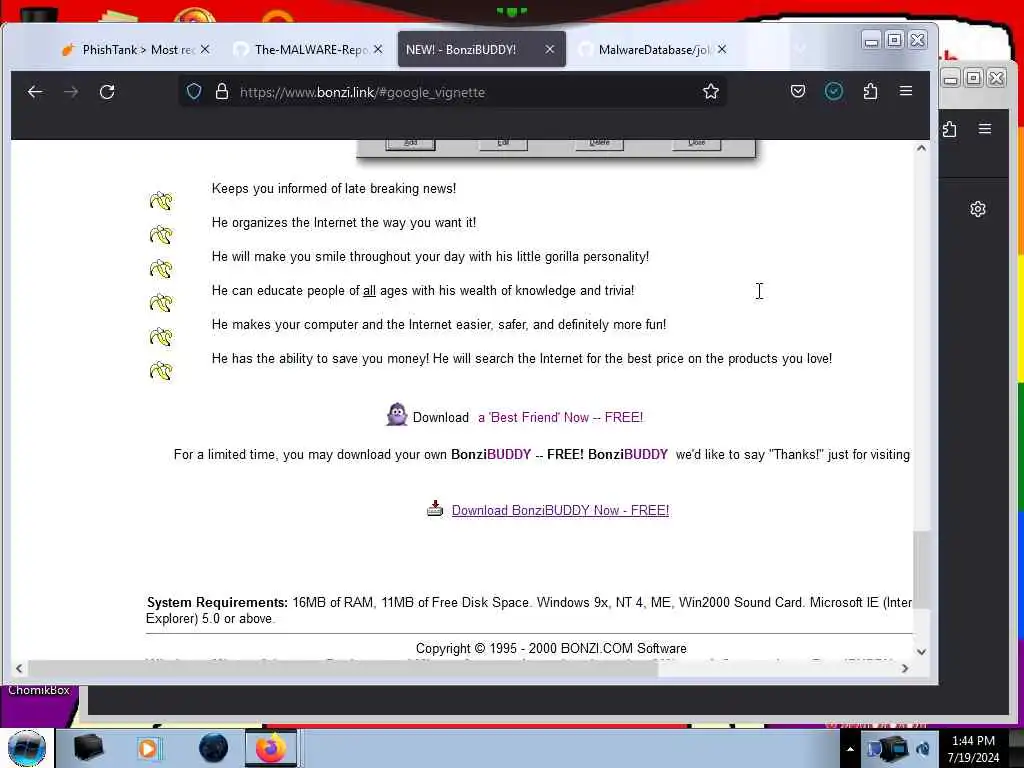
Task: Click the scroll down arrow of page
Action: tap(921, 651)
